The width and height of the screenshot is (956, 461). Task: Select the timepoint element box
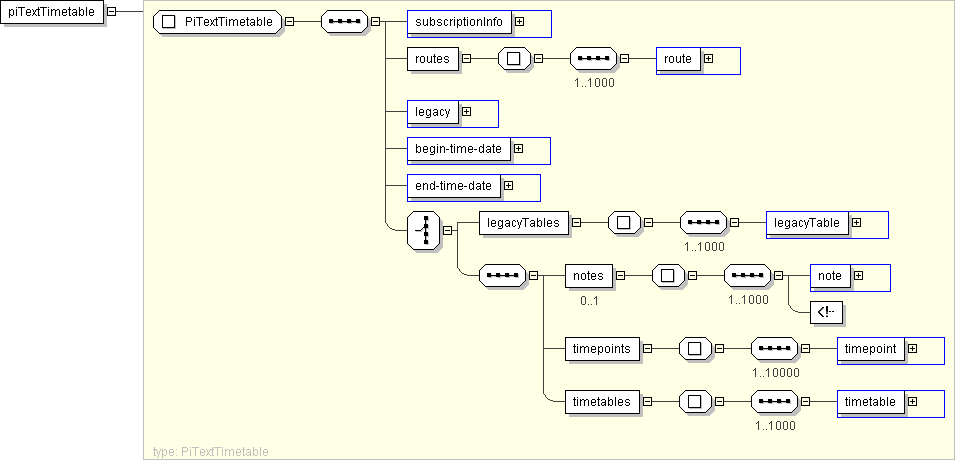871,349
